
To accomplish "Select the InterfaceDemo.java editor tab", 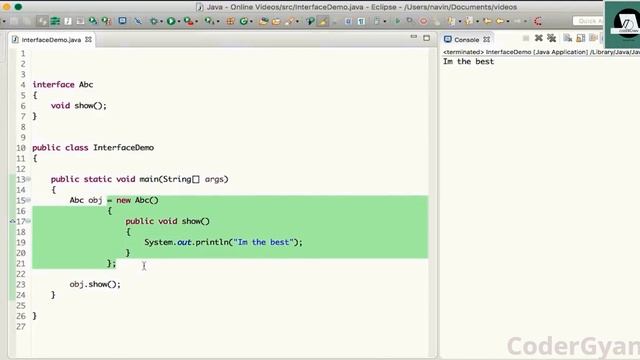I will coord(51,40).
